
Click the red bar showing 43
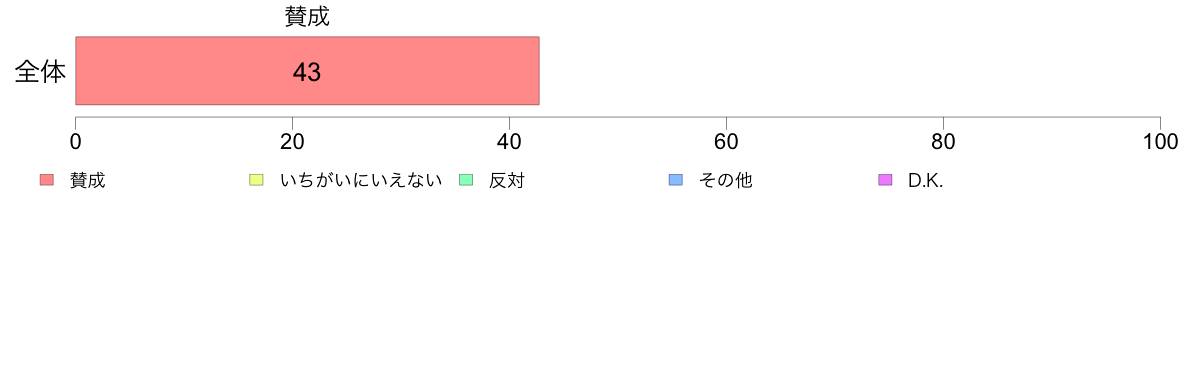click(x=307, y=70)
